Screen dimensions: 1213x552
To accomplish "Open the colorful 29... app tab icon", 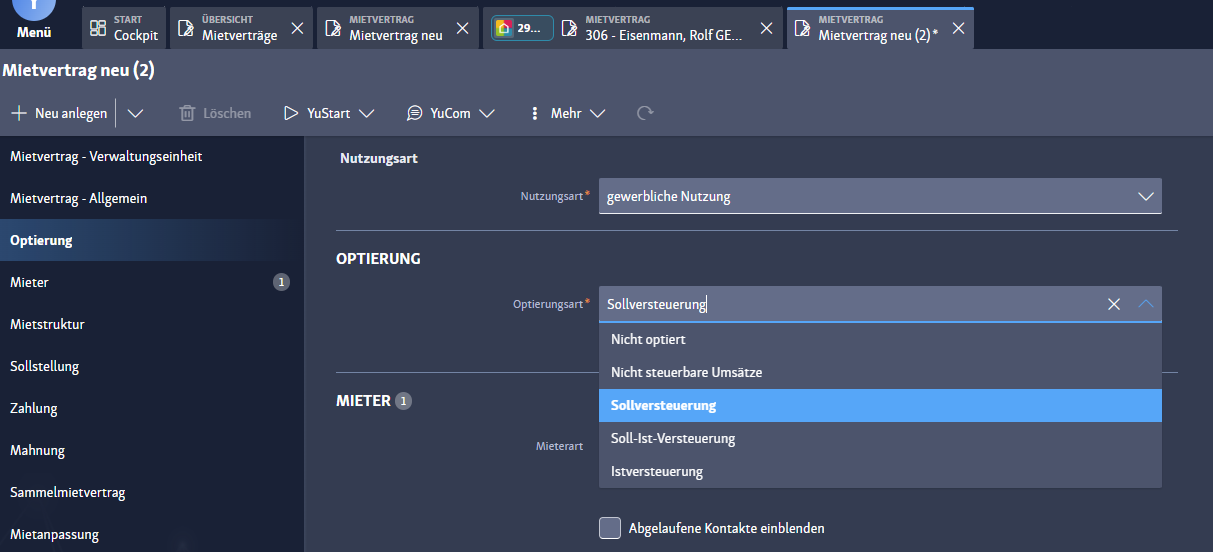I will point(504,28).
